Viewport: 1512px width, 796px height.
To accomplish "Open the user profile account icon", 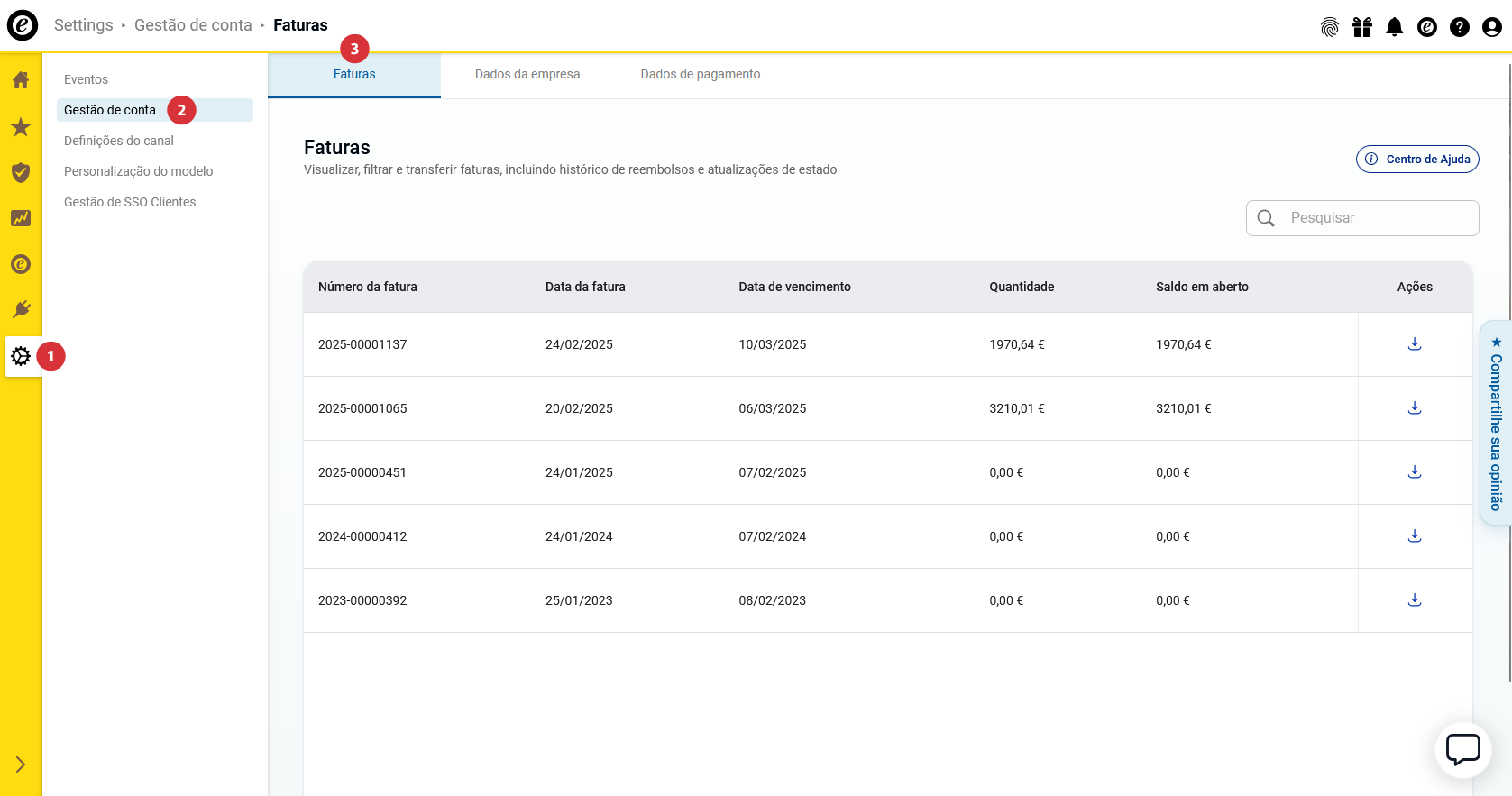I will pos(1491,27).
